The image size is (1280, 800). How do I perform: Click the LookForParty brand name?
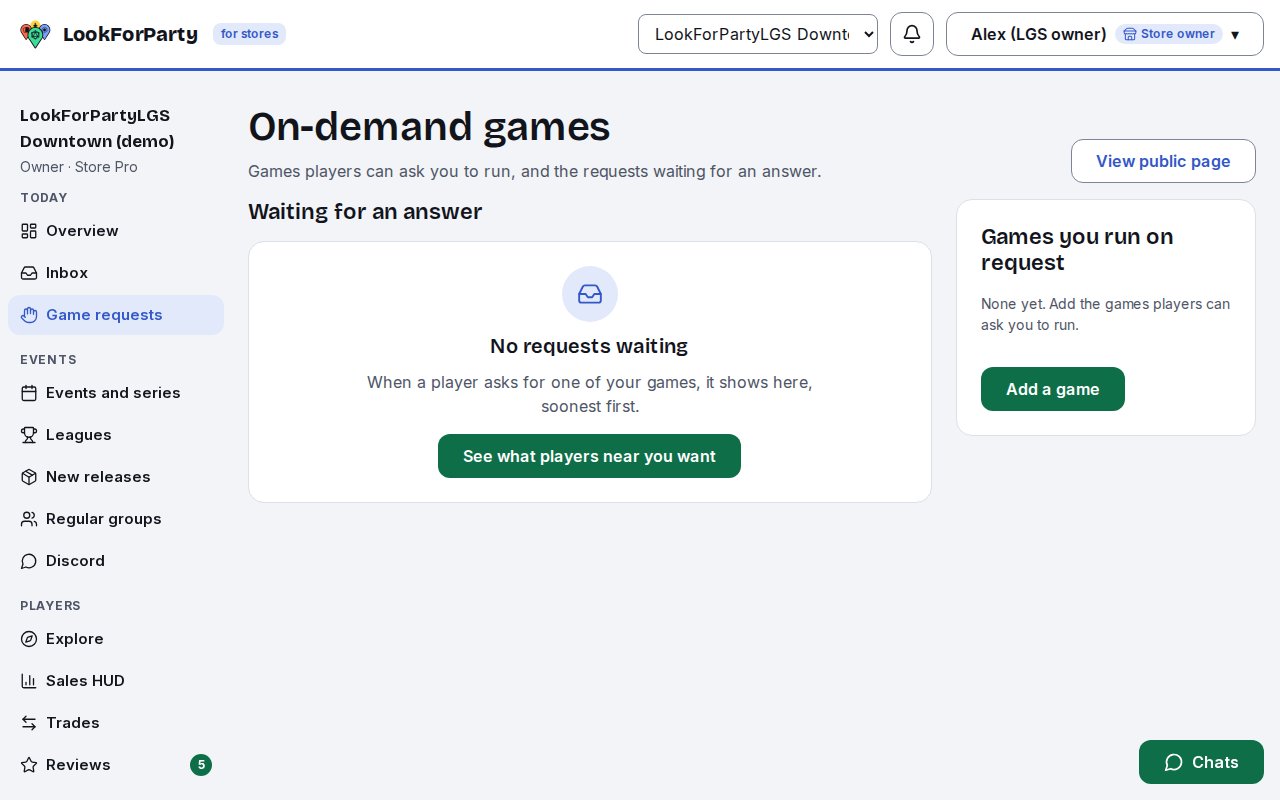(130, 34)
